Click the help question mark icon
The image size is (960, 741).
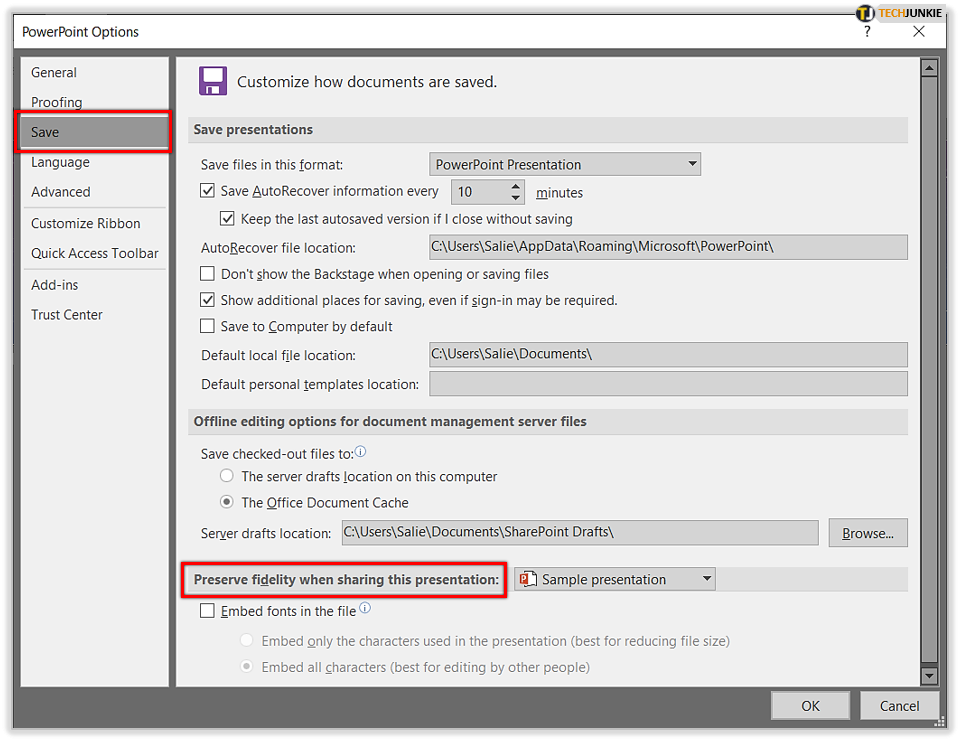pos(867,32)
